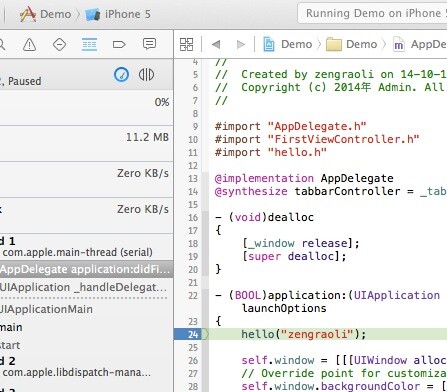This screenshot has width=447, height=392.
Task: Click the - (void)dealloc method line
Action: coord(264,217)
